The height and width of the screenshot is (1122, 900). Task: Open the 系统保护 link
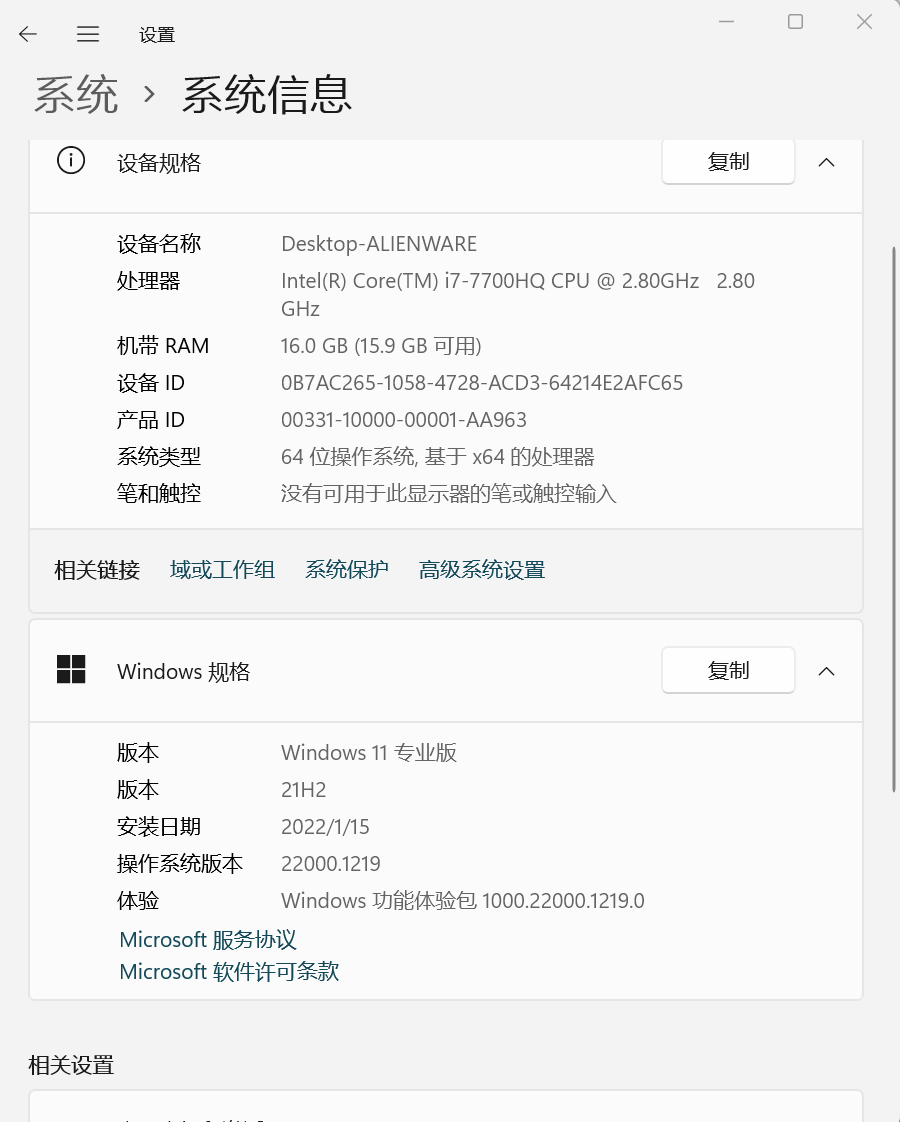347,570
